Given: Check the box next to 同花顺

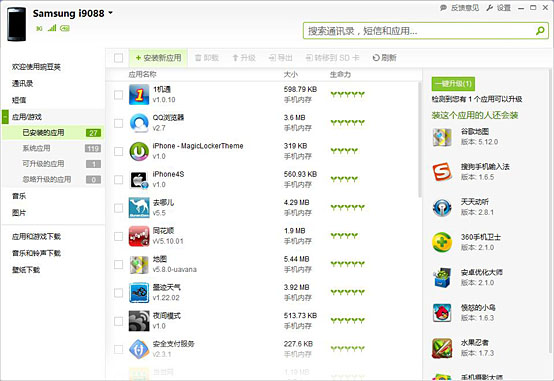Looking at the screenshot, I should (x=118, y=236).
